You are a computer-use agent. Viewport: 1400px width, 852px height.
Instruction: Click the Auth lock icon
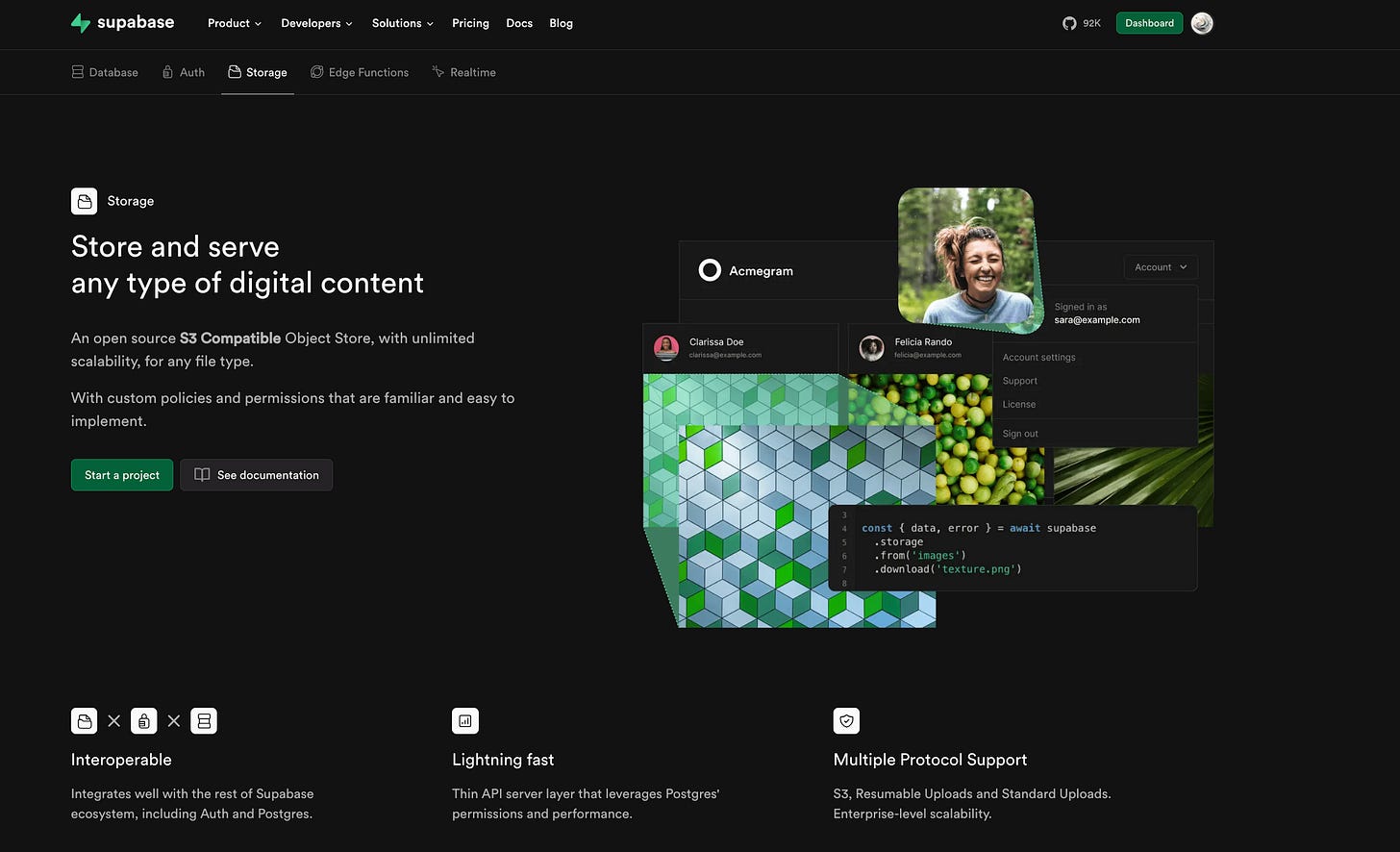(168, 72)
